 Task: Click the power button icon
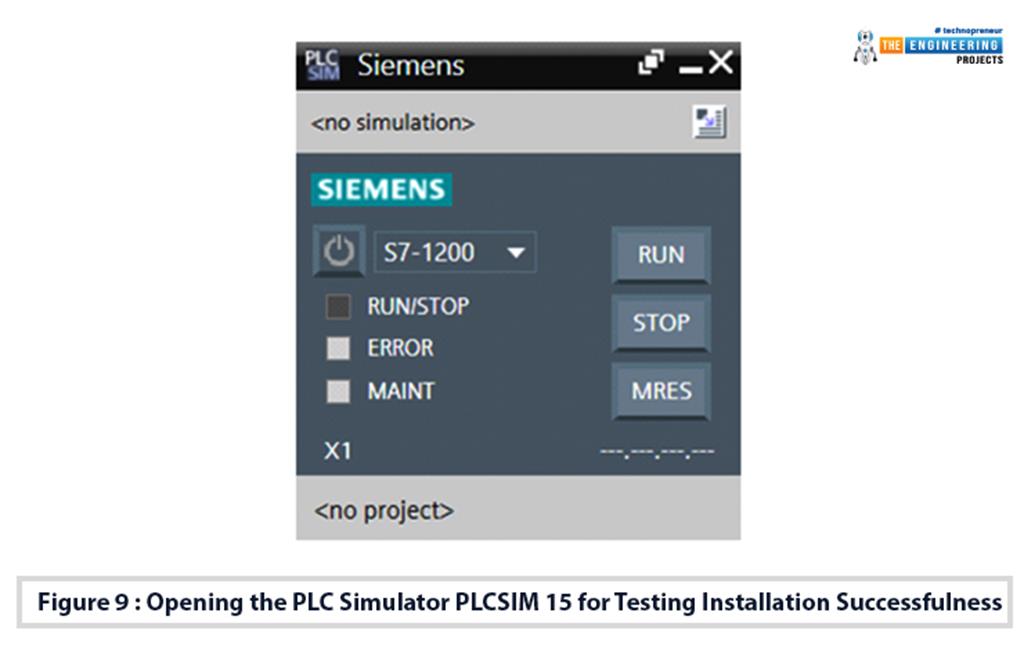click(x=339, y=252)
